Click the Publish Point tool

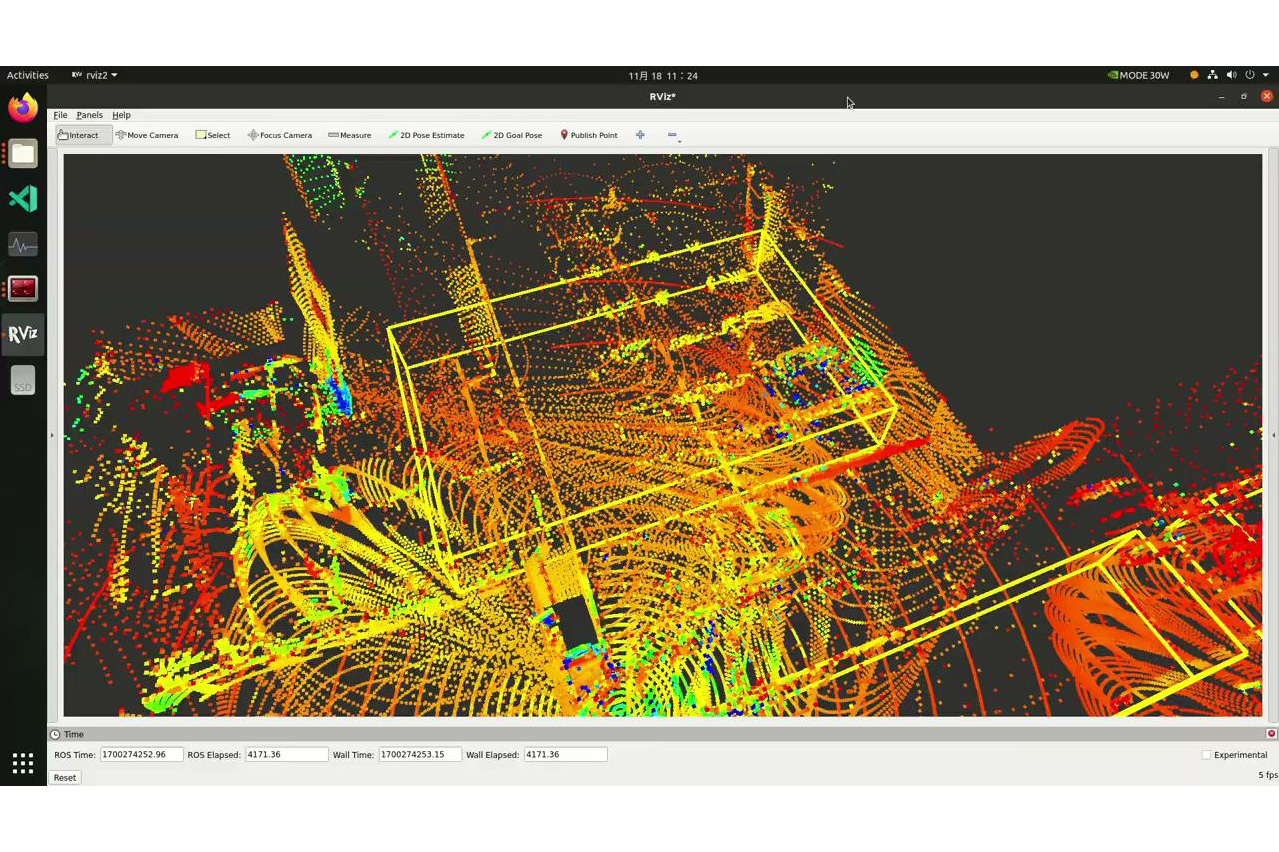tap(588, 135)
